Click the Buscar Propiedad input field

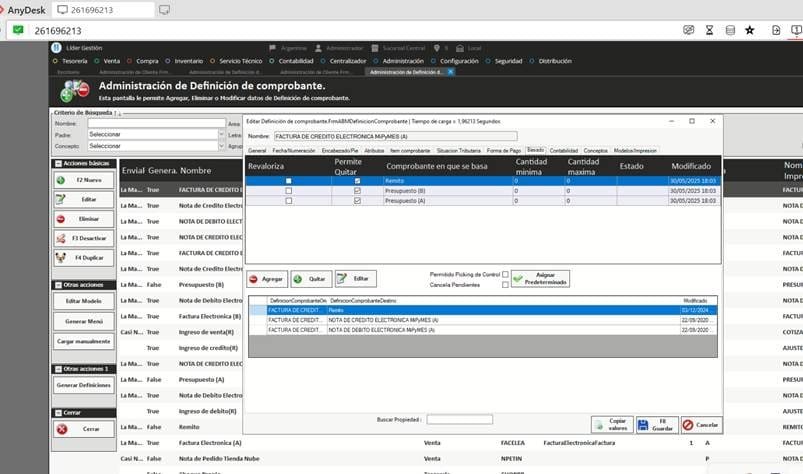click(459, 419)
